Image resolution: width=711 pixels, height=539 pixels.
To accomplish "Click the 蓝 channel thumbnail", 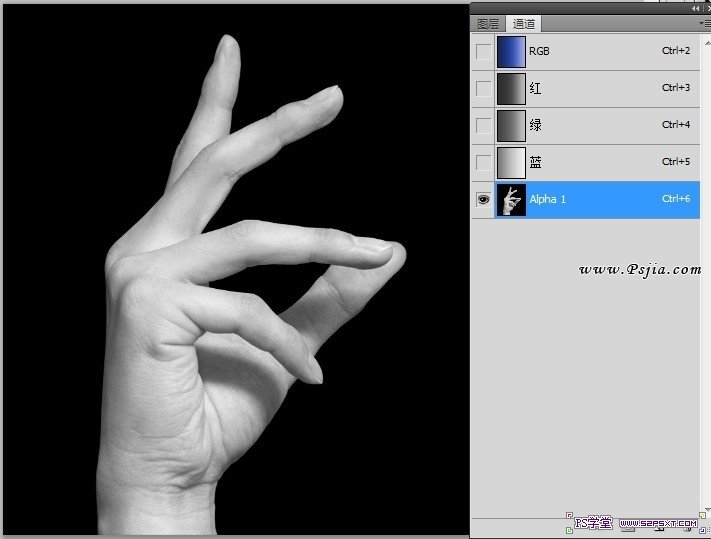I will (511, 163).
